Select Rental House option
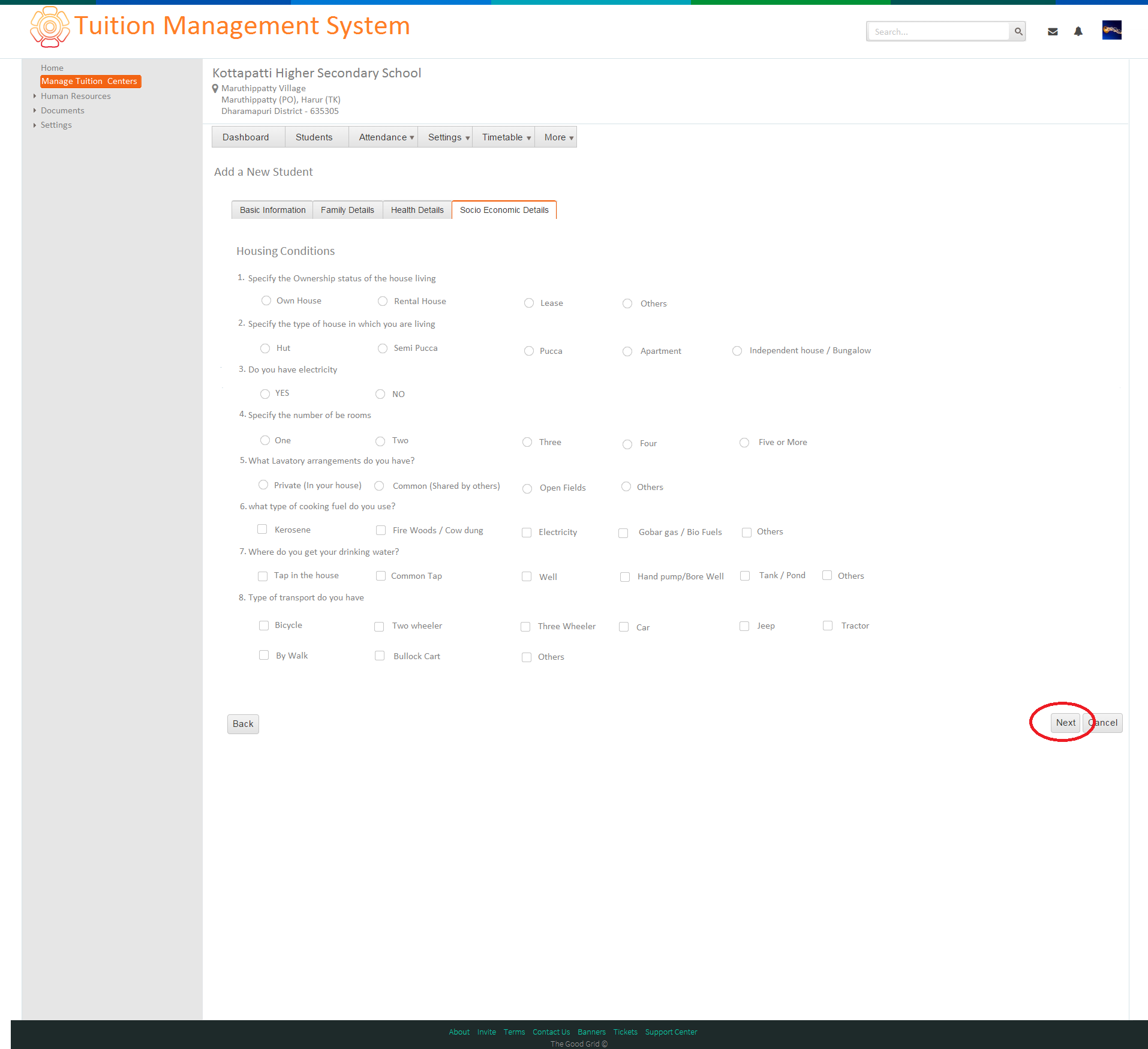1148x1049 pixels. (383, 301)
